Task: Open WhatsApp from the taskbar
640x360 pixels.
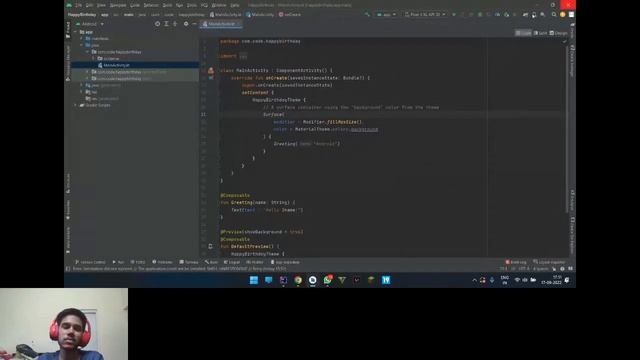Action: click(x=327, y=280)
